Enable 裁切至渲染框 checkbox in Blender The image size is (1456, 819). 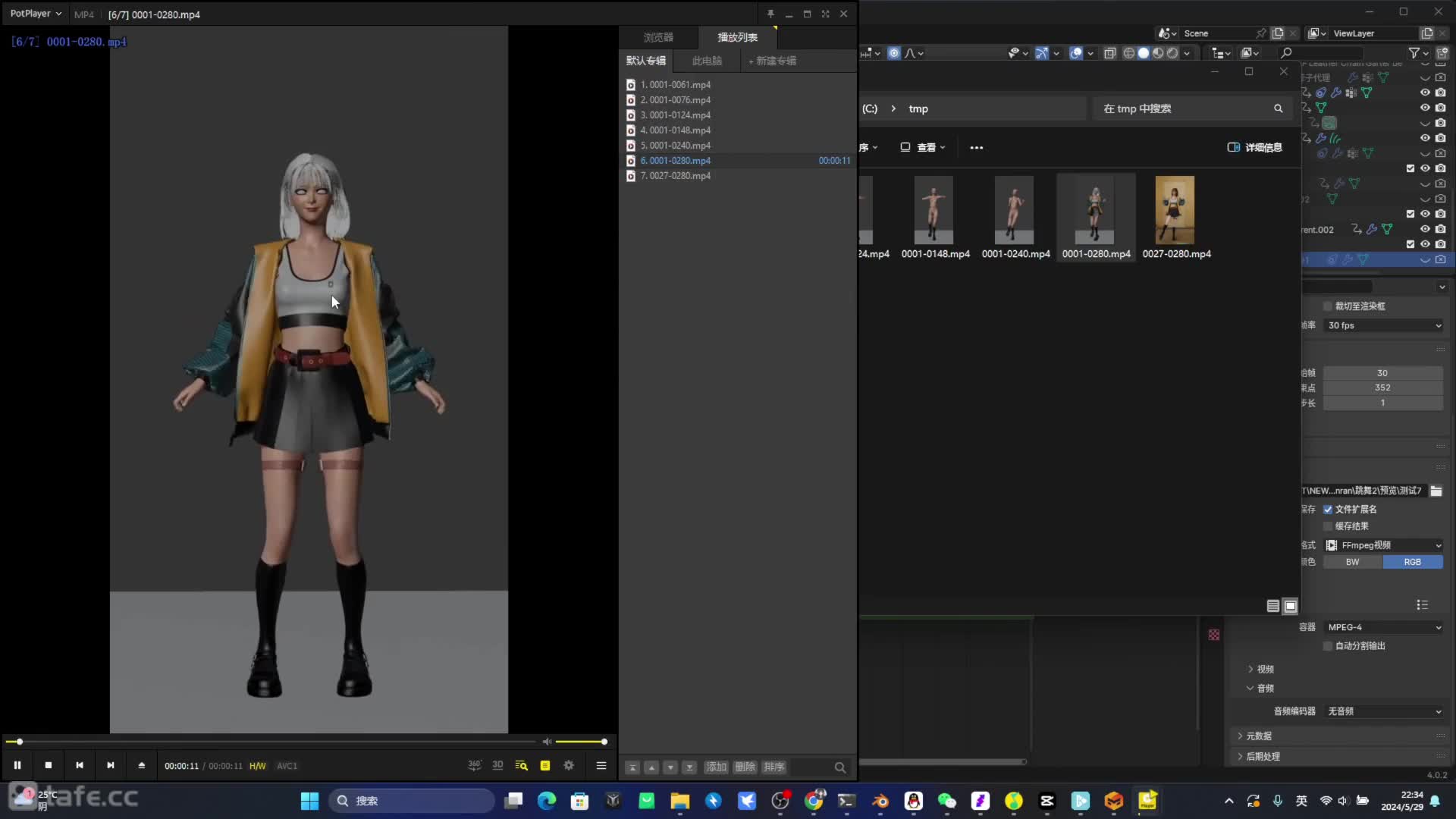click(x=1328, y=306)
